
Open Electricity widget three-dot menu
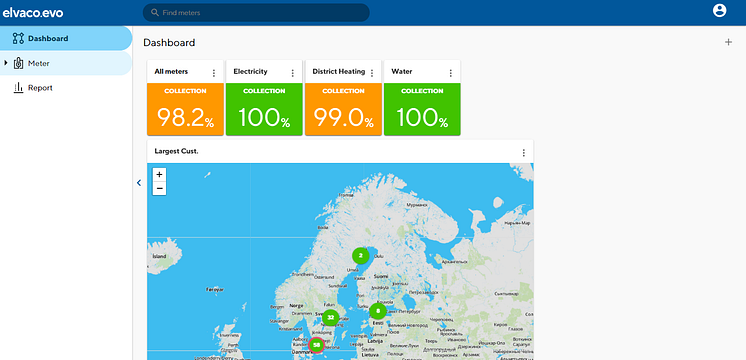click(293, 73)
